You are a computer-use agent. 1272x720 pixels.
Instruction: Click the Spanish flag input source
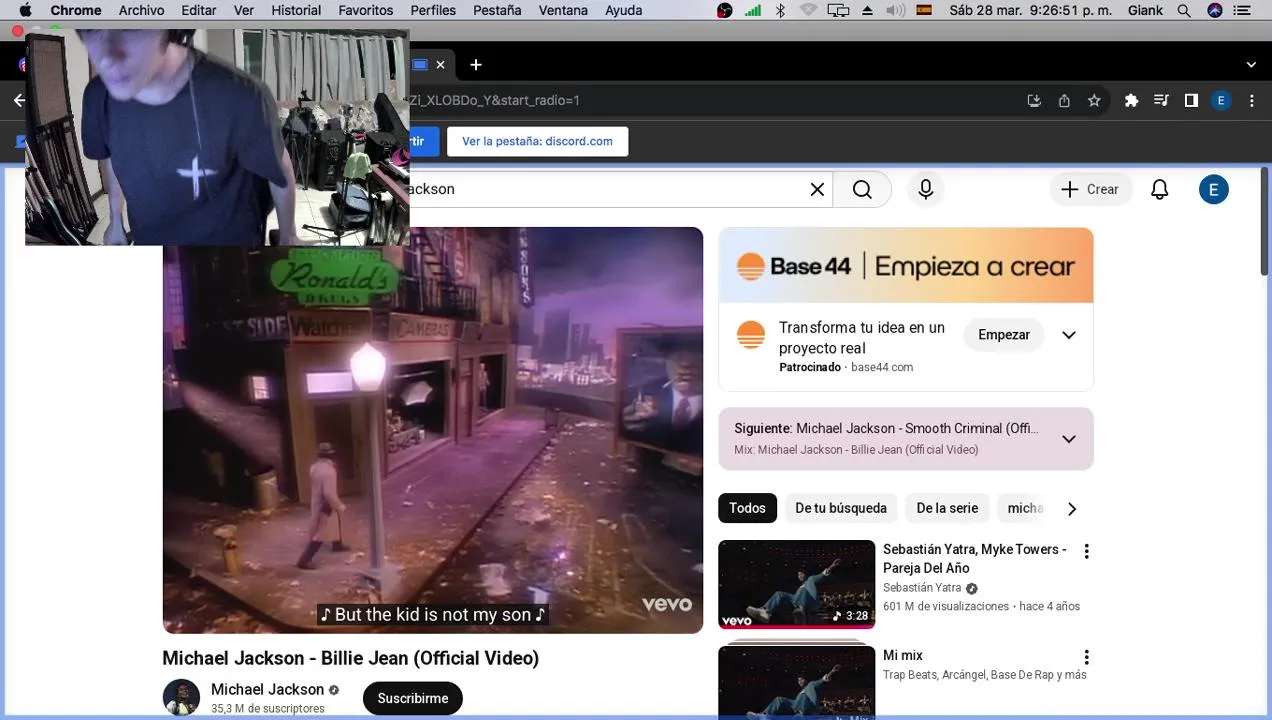[x=924, y=10]
